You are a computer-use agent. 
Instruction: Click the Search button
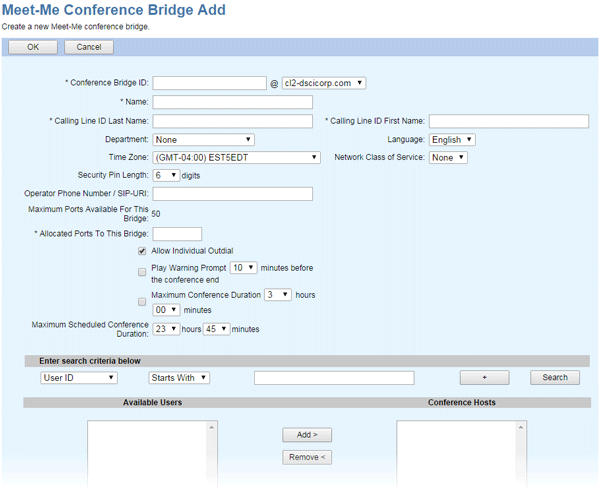click(x=555, y=378)
